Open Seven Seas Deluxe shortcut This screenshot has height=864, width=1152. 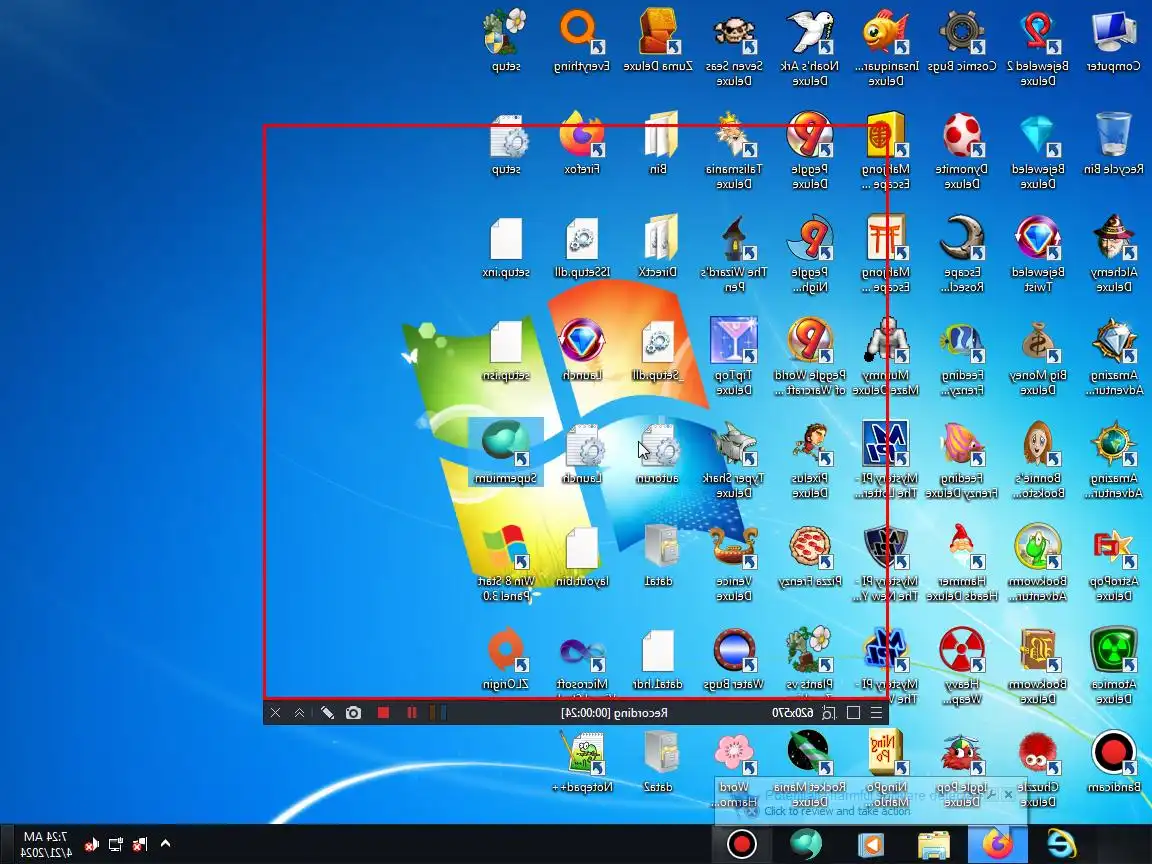[734, 49]
